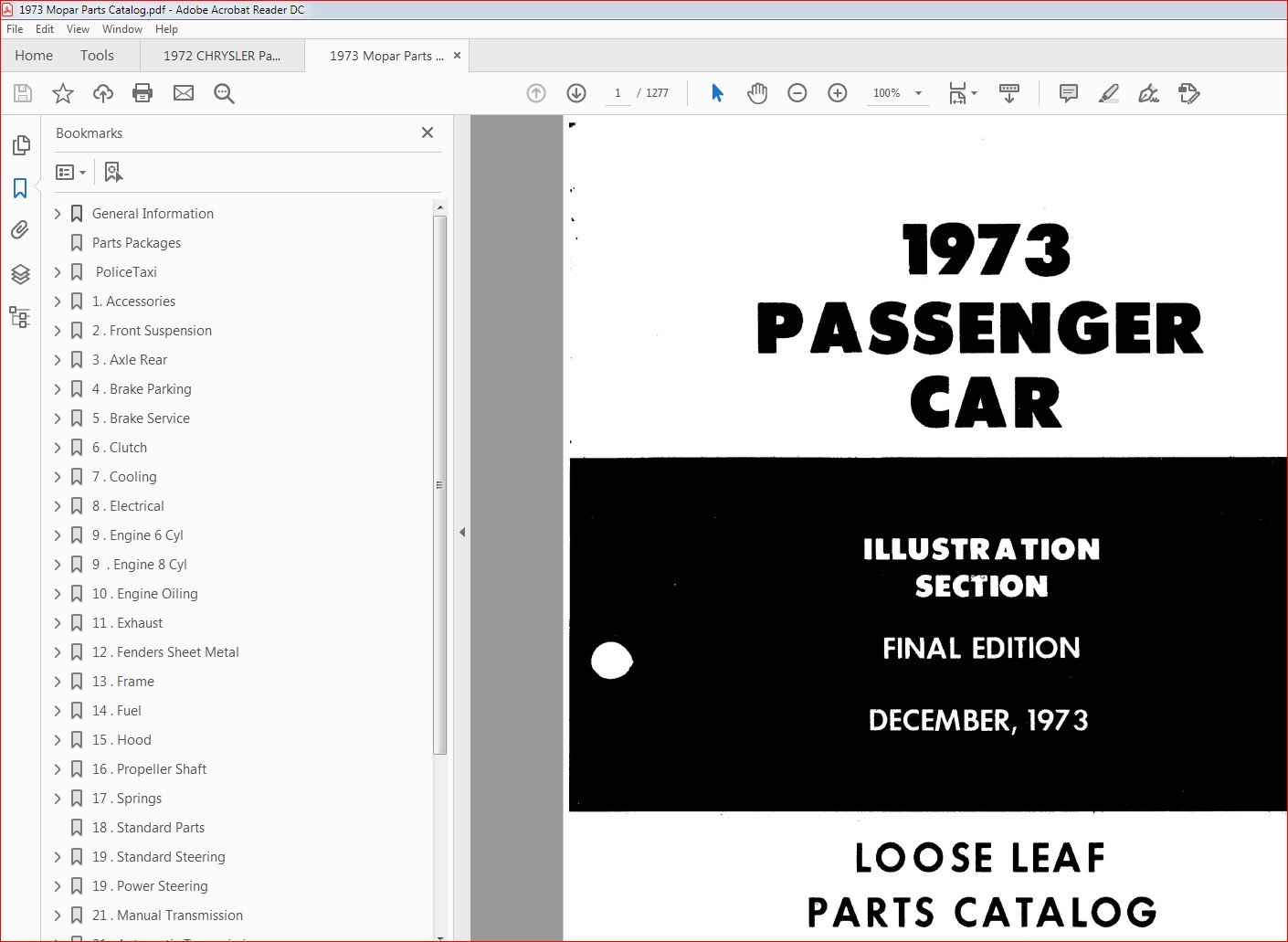
Task: Switch to the Tools tab
Action: 97,56
